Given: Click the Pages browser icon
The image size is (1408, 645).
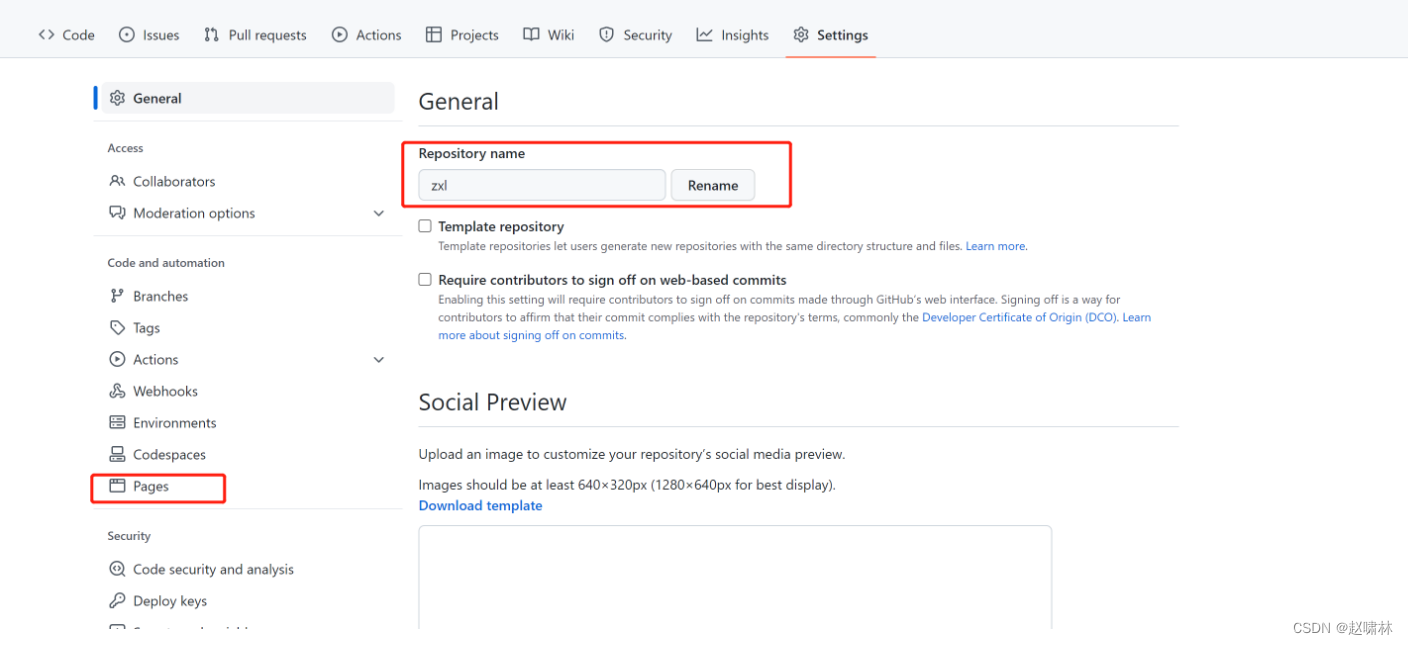Looking at the screenshot, I should tap(117, 486).
